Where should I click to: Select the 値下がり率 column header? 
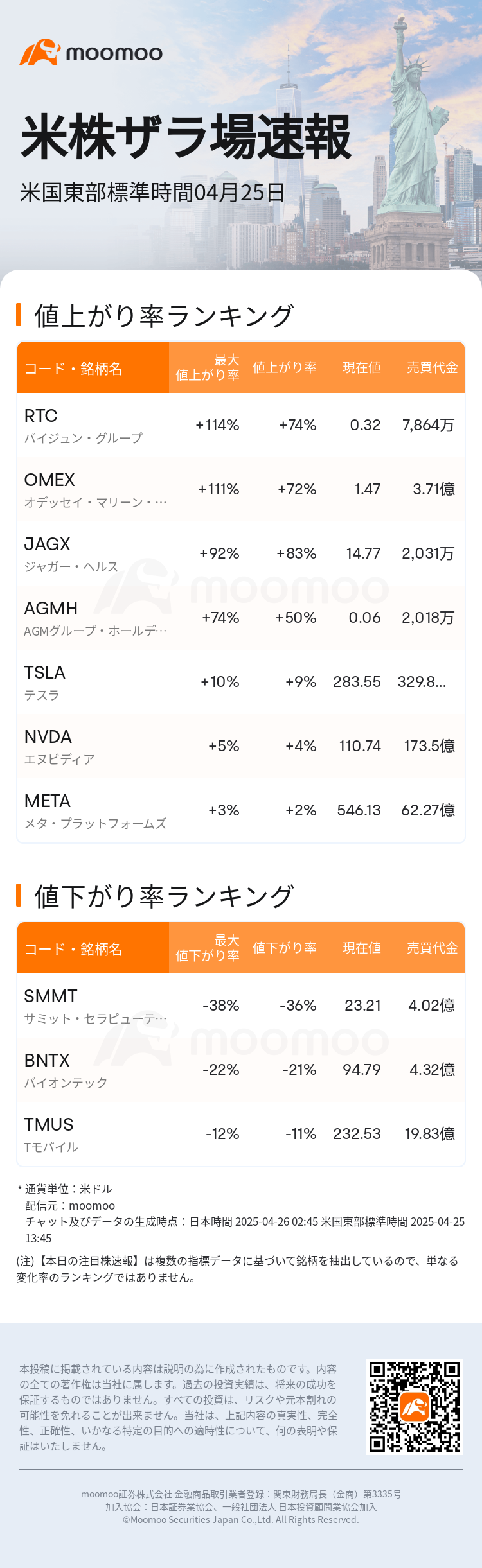(x=284, y=948)
